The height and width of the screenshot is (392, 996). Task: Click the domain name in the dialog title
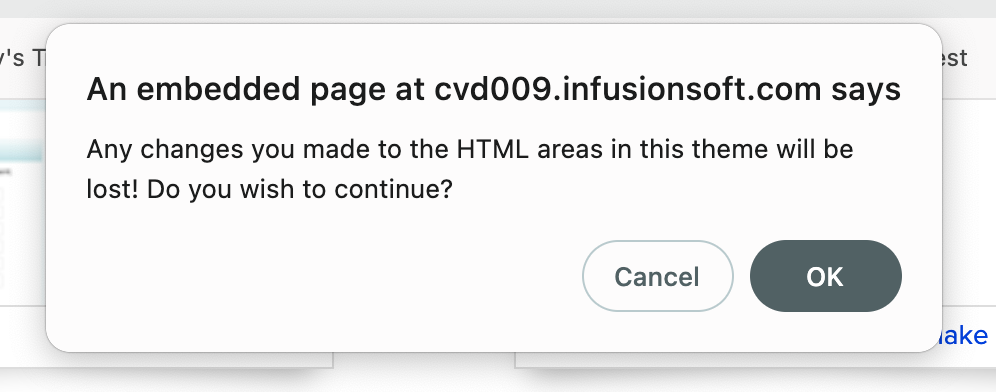[628, 90]
